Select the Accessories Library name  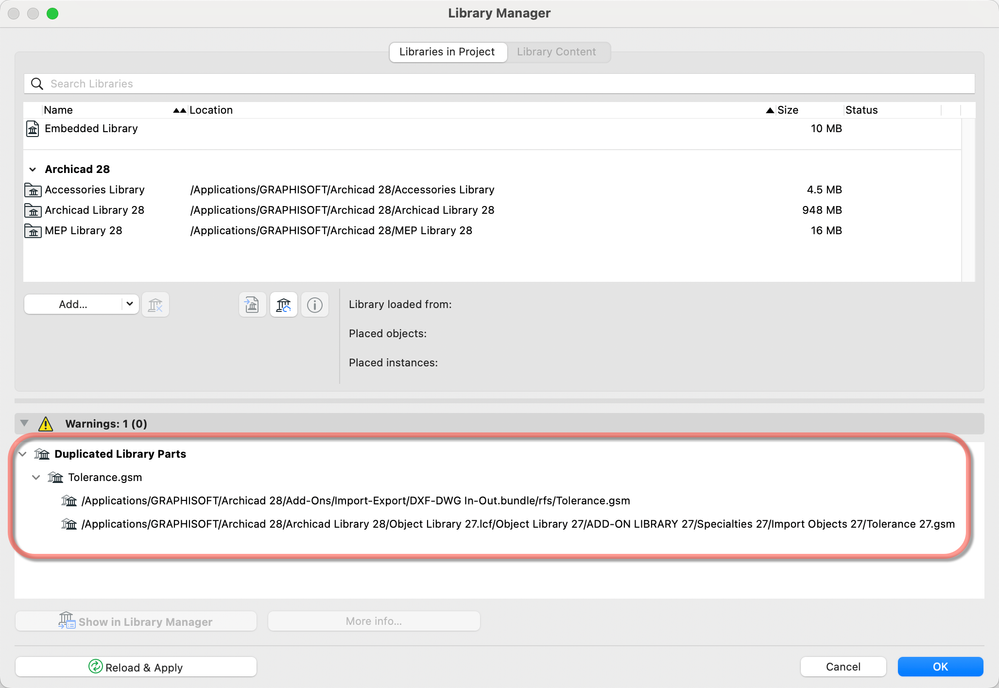[x=94, y=190]
